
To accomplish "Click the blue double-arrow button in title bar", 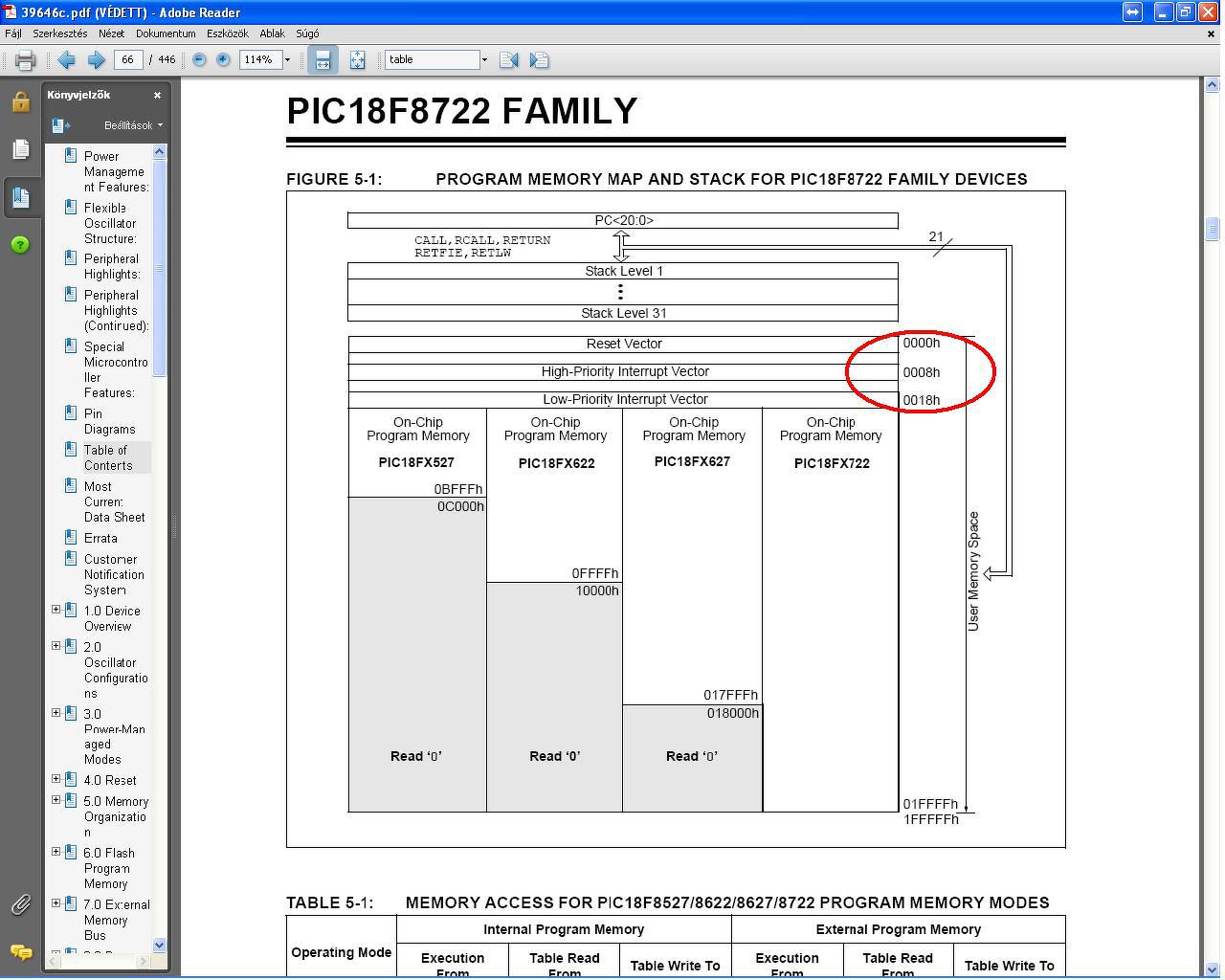I will [1132, 12].
